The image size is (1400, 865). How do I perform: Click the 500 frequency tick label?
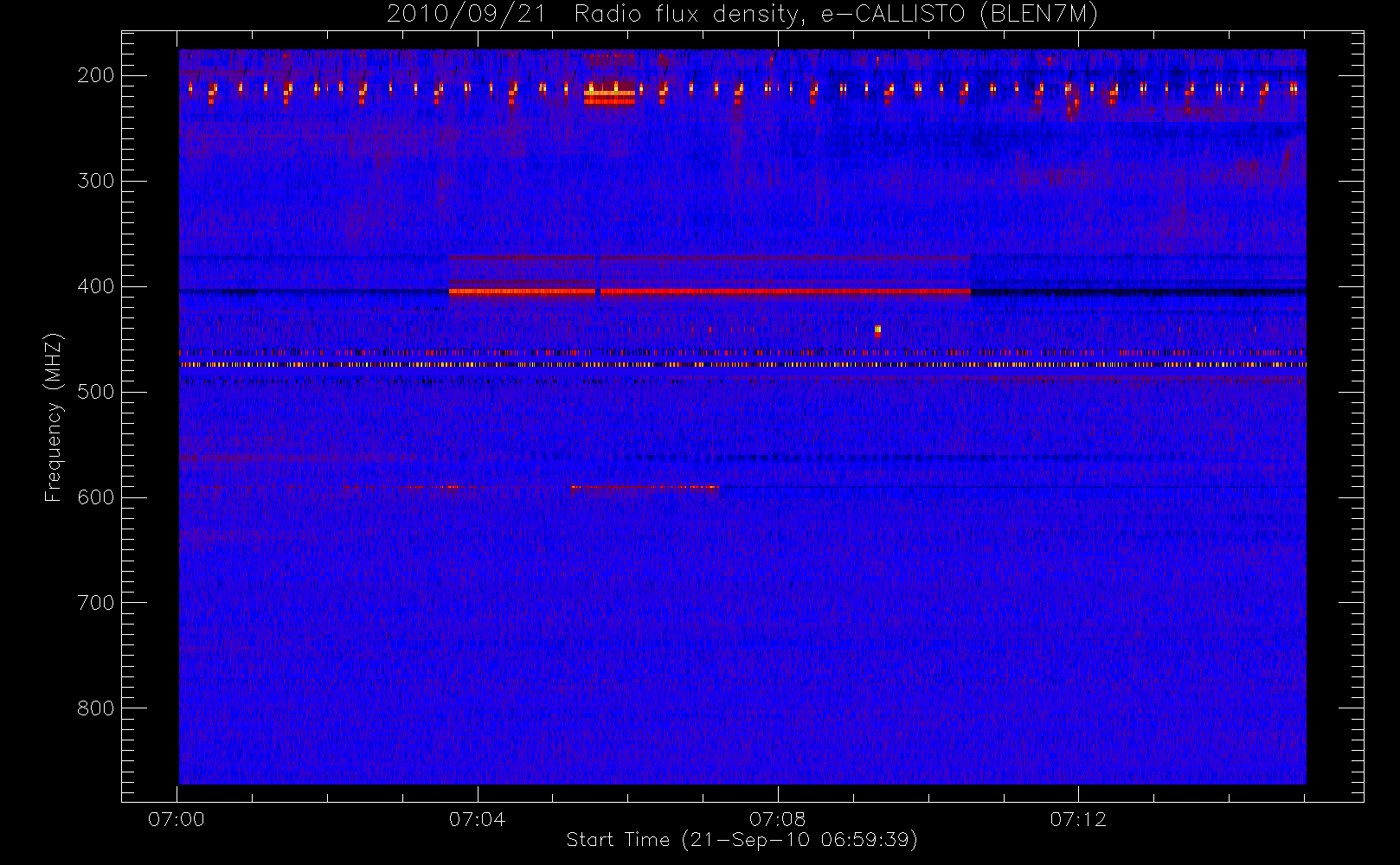(x=95, y=392)
